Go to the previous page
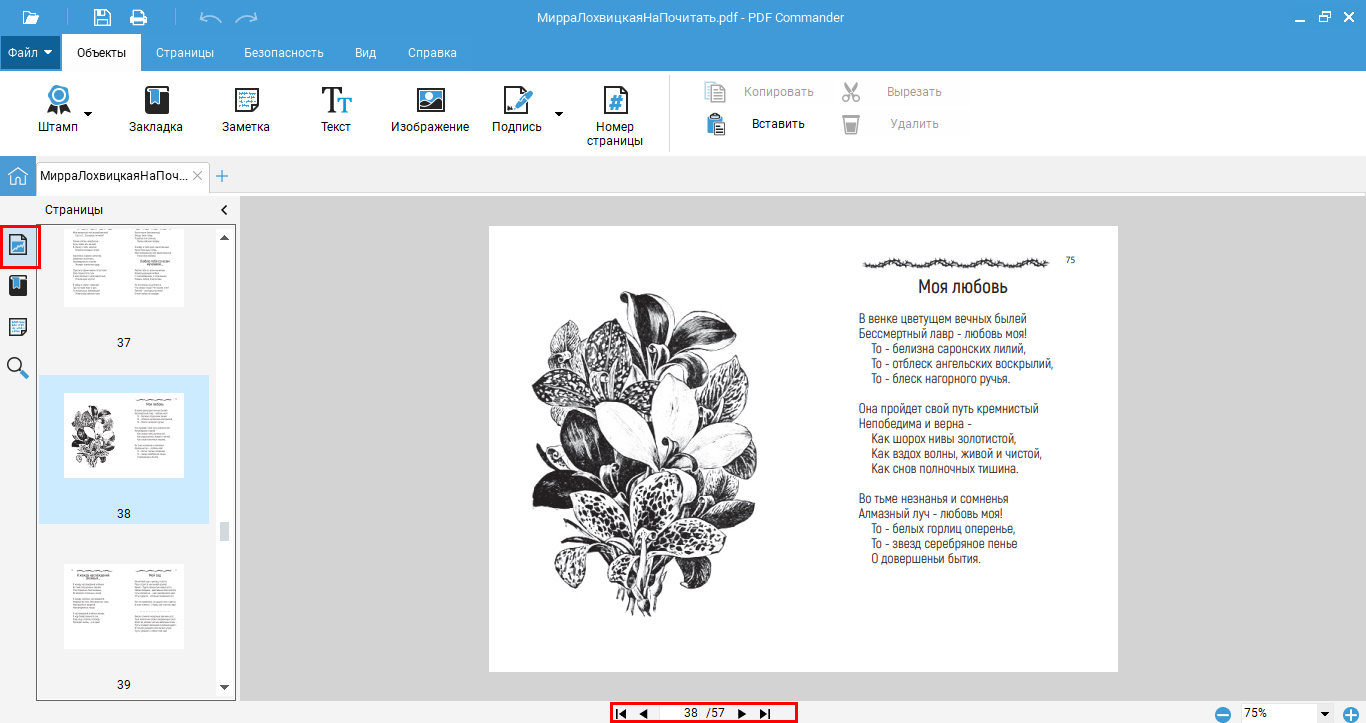1366x723 pixels. point(644,713)
